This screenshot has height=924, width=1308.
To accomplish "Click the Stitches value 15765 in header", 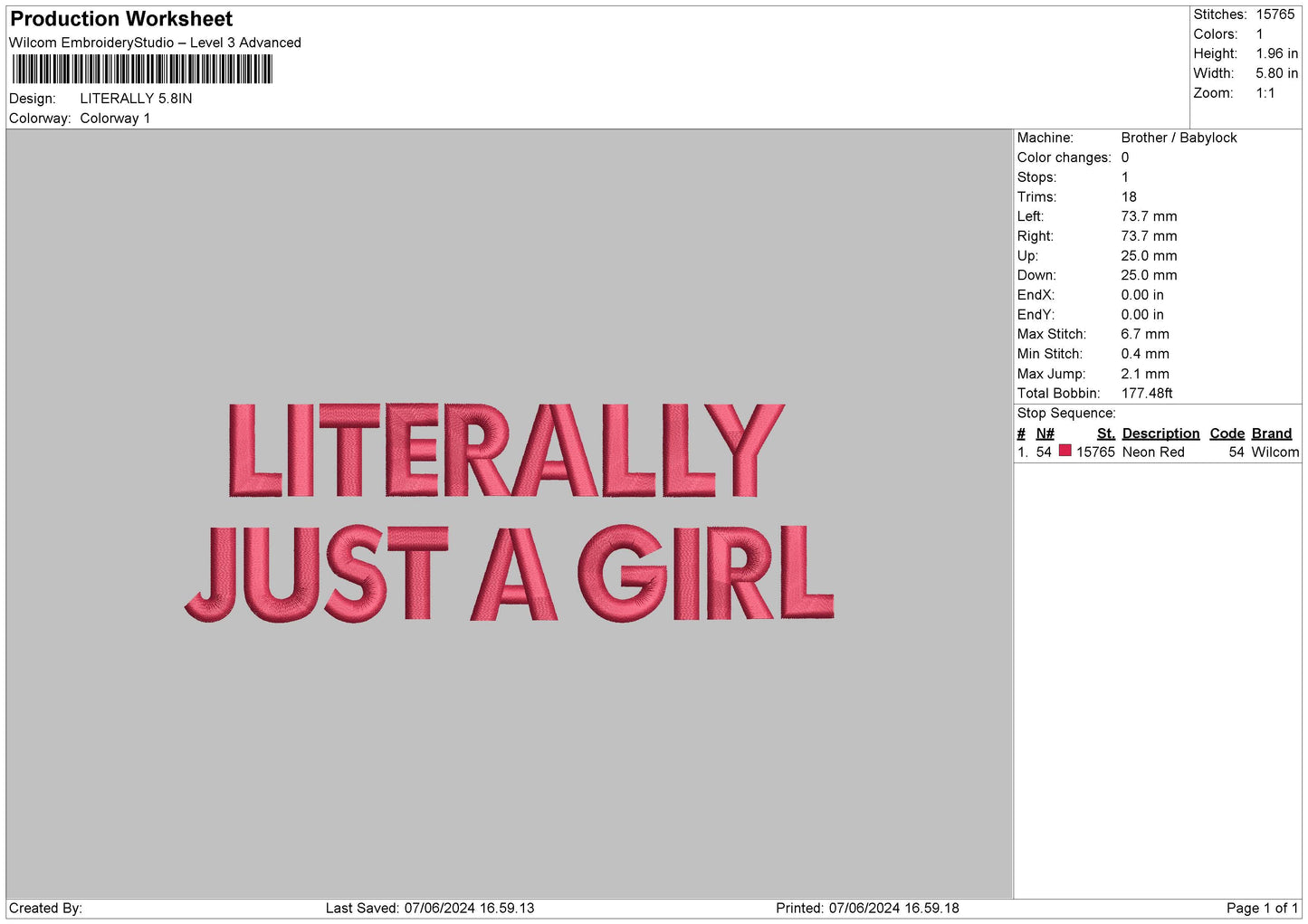I will 1275,14.
